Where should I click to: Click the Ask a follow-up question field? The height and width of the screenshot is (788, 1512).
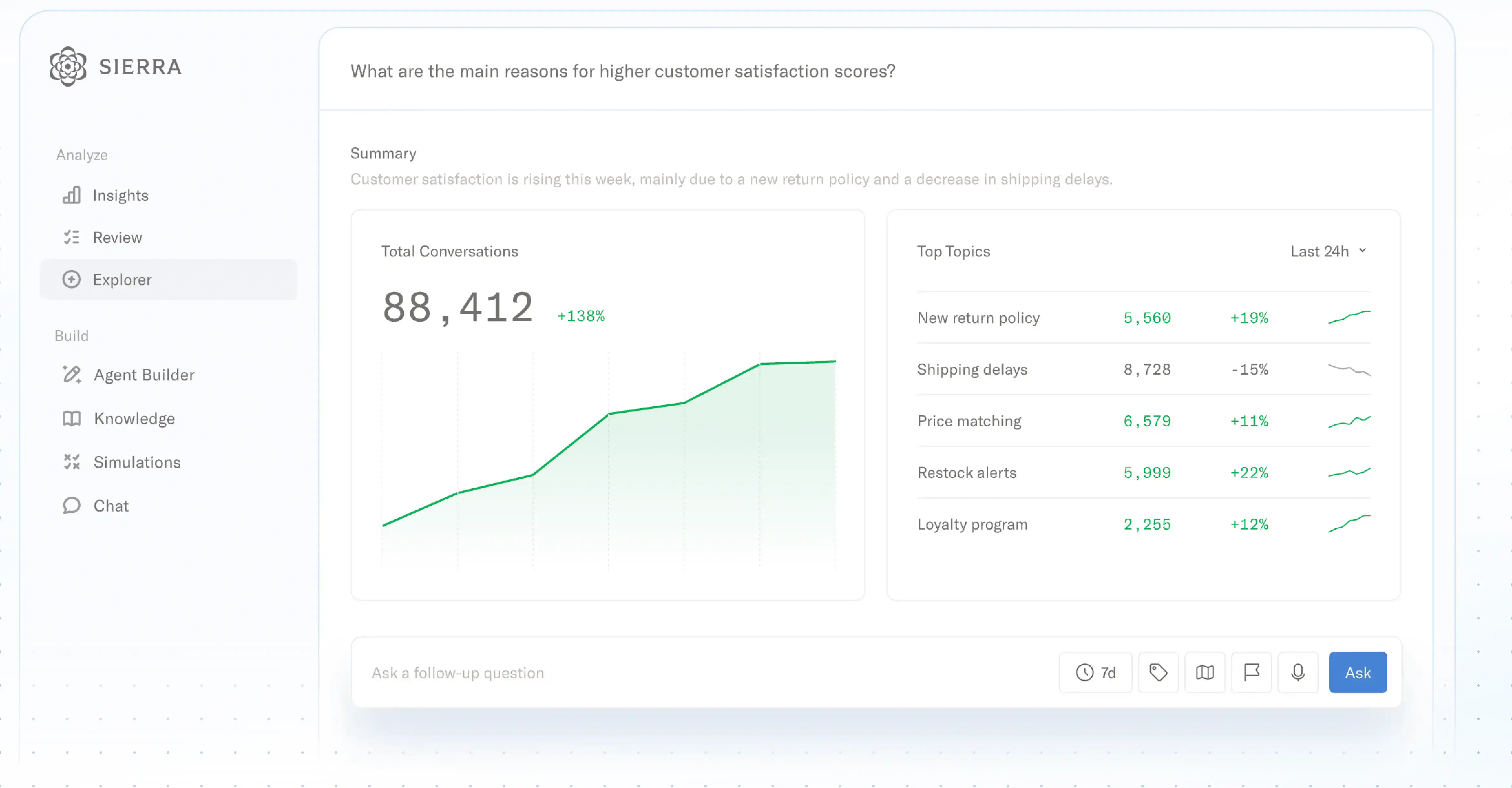704,672
